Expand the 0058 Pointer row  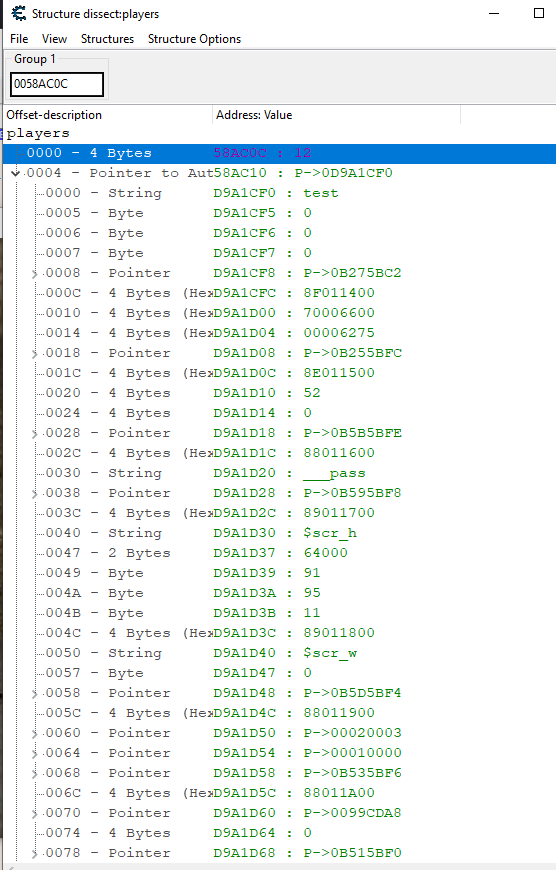[x=34, y=694]
